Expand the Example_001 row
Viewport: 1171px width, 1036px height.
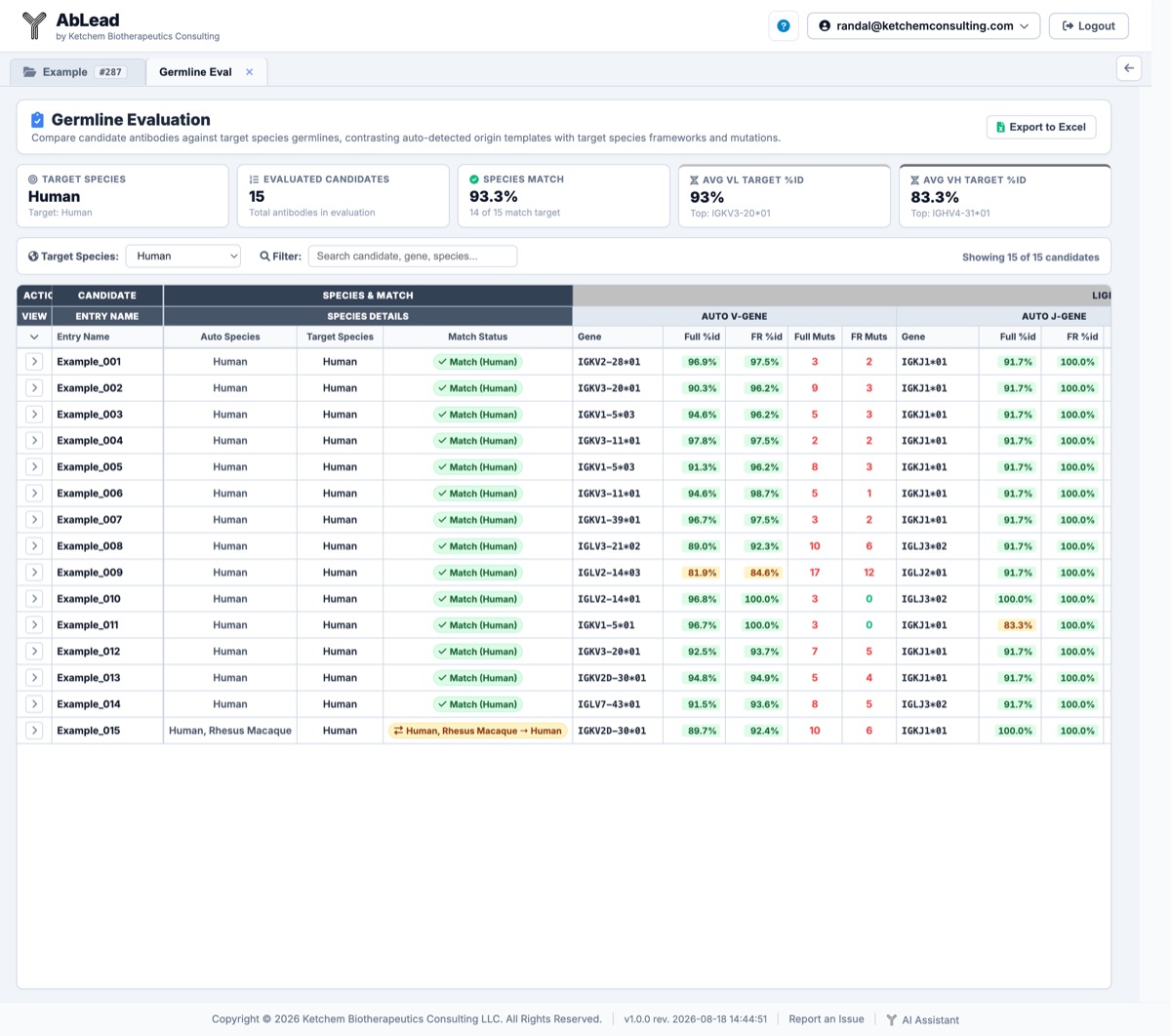34,362
